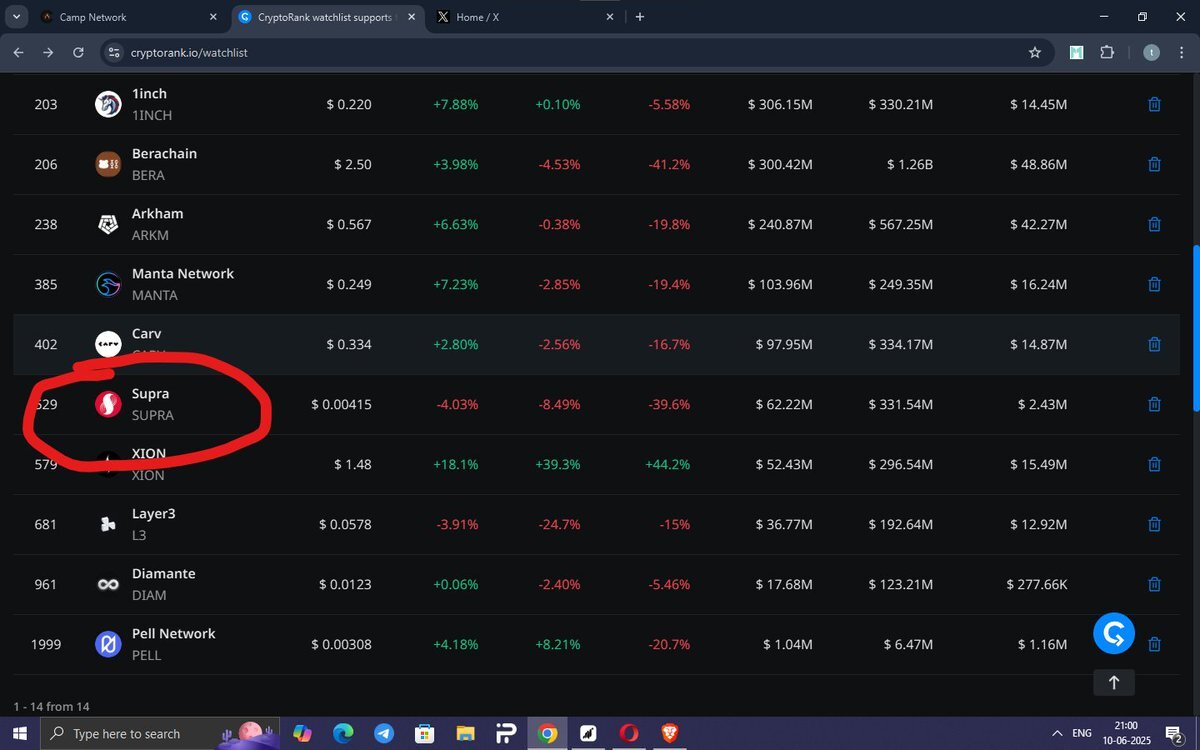Open Opera from the taskbar

[629, 733]
